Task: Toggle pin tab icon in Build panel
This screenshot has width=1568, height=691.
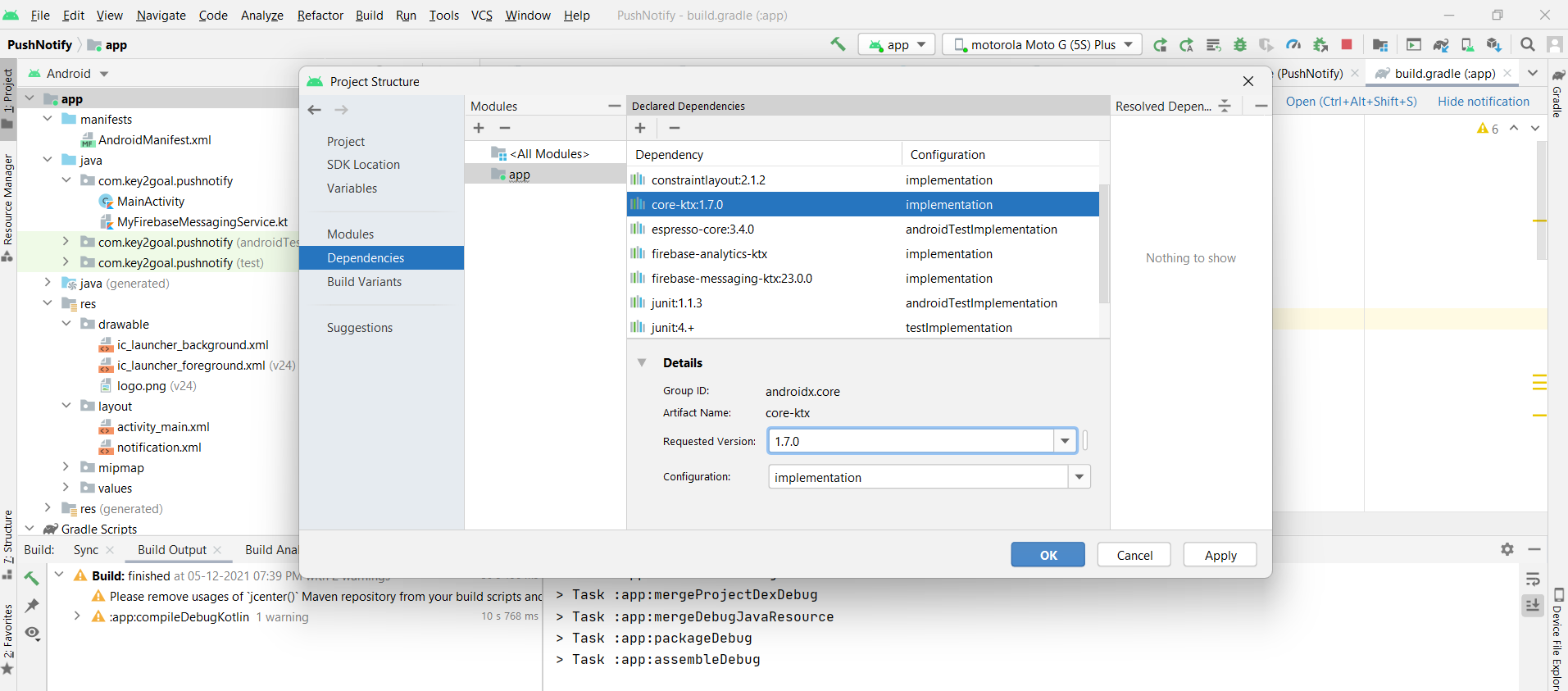Action: [x=32, y=606]
